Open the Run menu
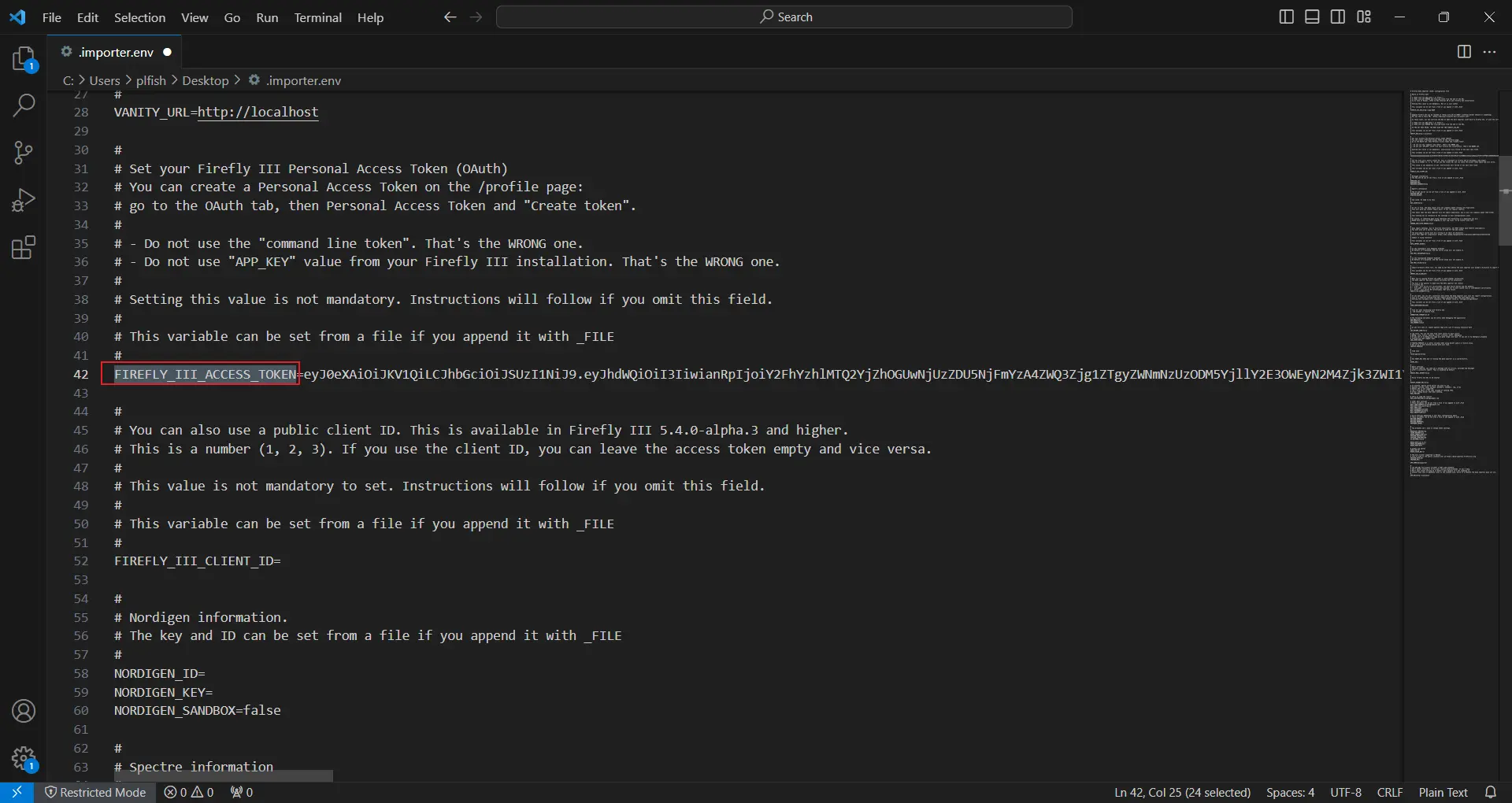This screenshot has height=803, width=1512. tap(267, 17)
